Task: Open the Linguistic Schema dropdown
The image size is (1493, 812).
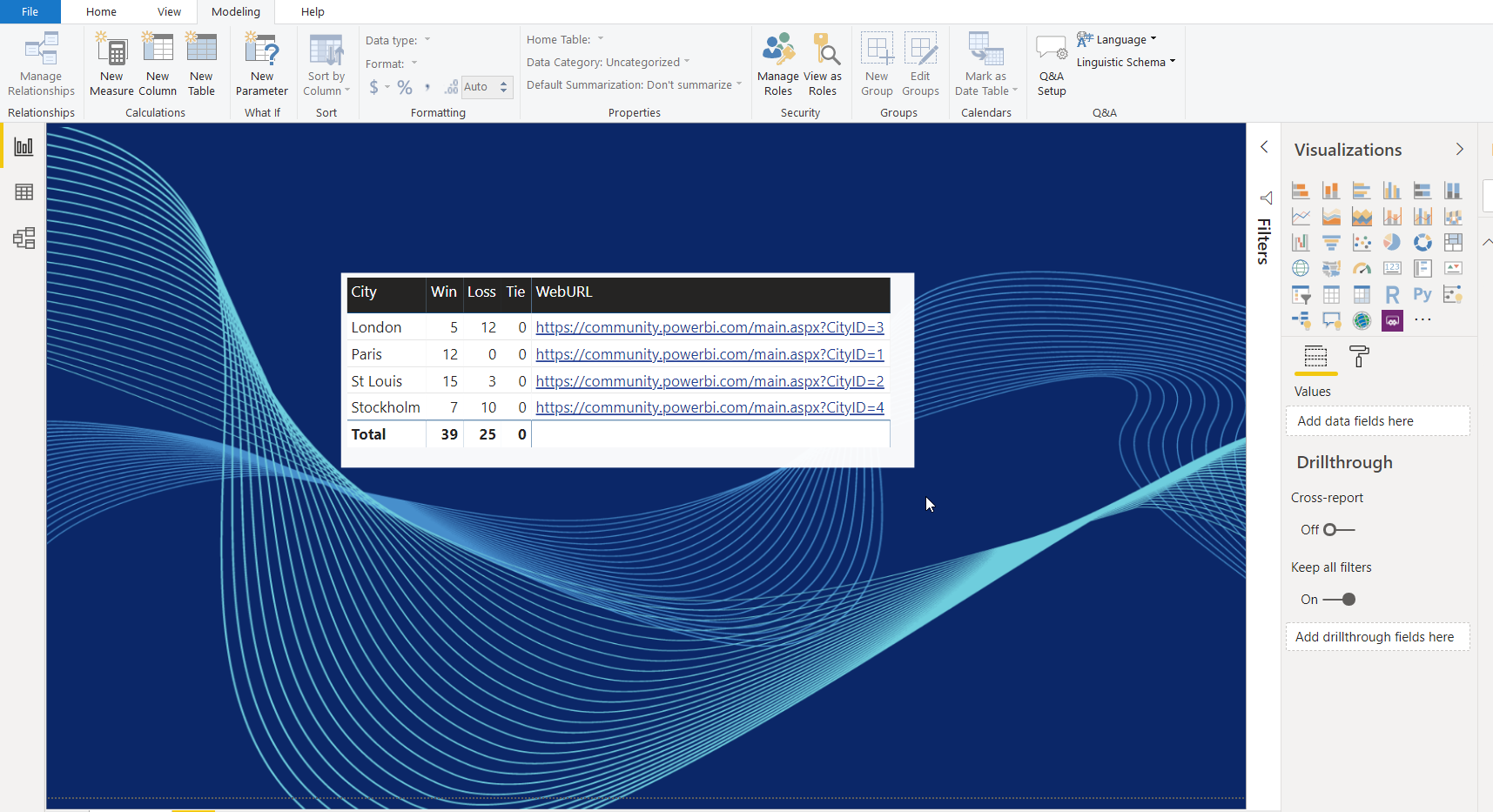Action: click(1126, 63)
